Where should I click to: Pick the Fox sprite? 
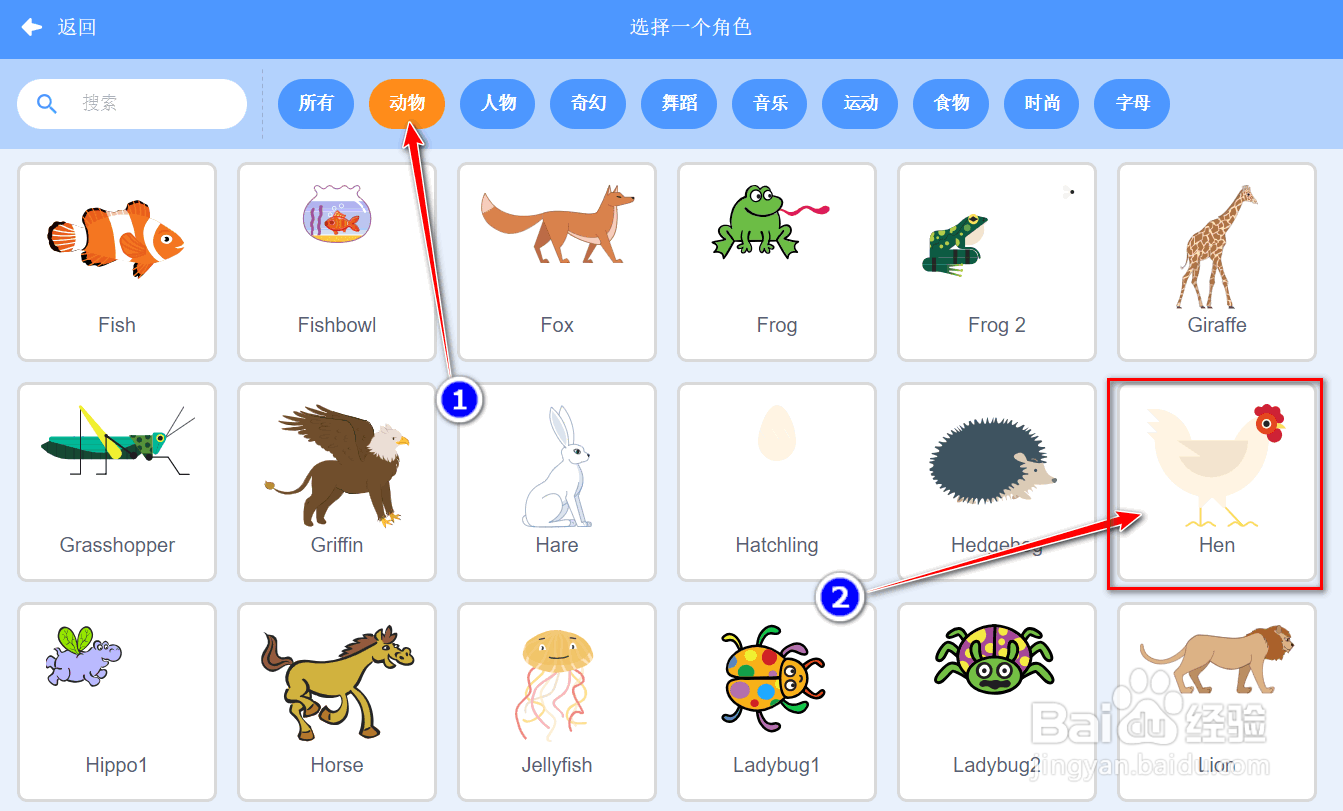click(x=557, y=262)
